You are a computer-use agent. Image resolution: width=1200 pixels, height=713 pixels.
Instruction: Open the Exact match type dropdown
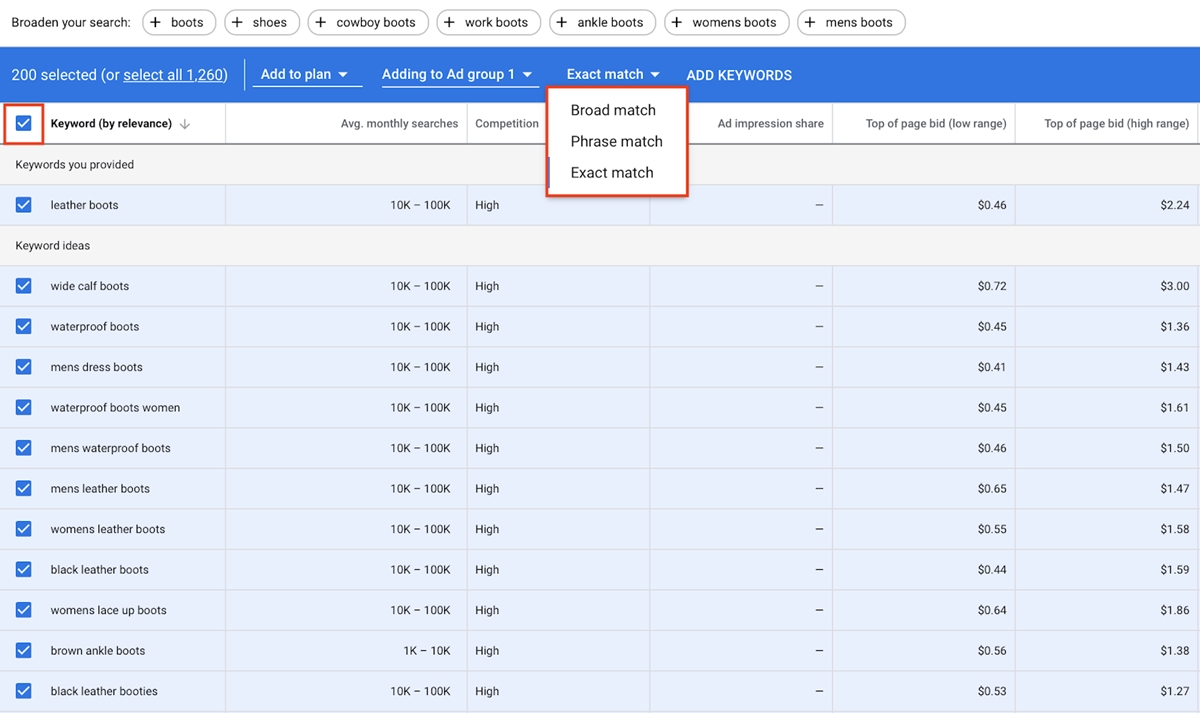point(613,75)
